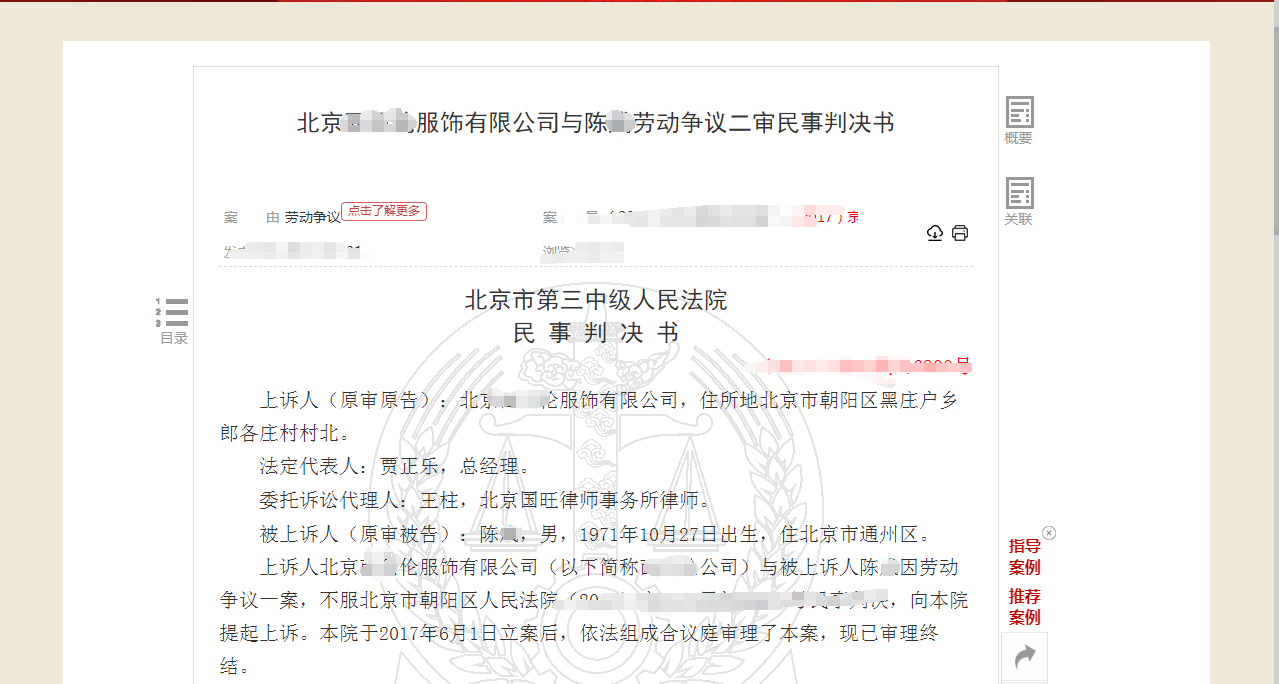Click the share arrow icon
This screenshot has width=1279, height=684.
tap(1025, 657)
